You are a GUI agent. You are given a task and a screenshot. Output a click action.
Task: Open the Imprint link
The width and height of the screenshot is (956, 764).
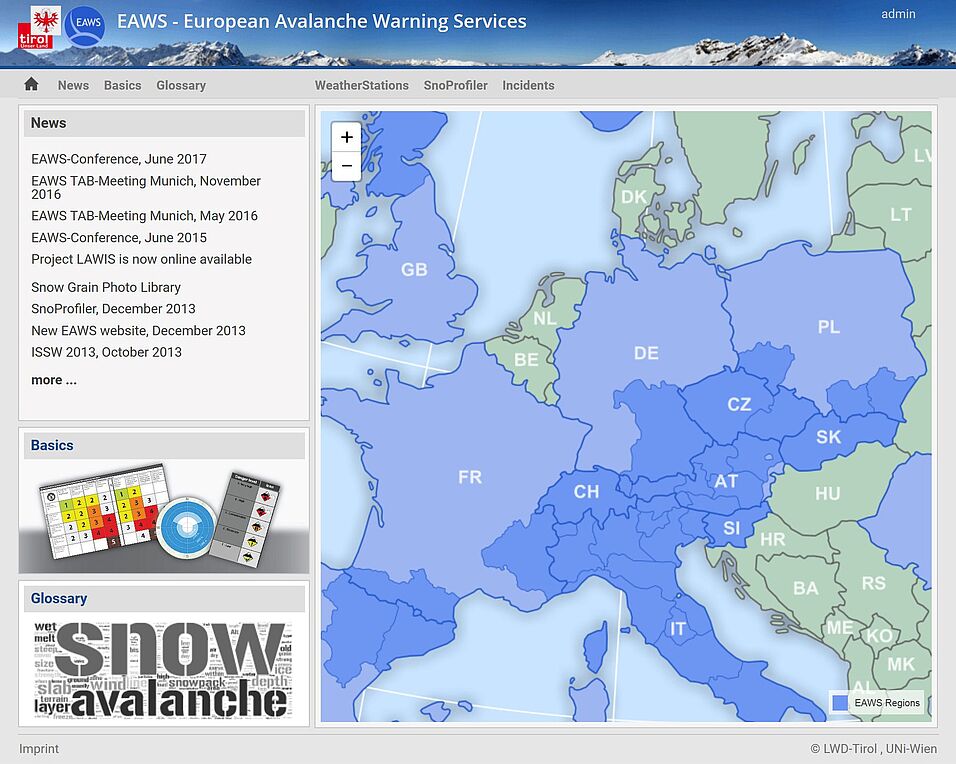click(x=39, y=749)
